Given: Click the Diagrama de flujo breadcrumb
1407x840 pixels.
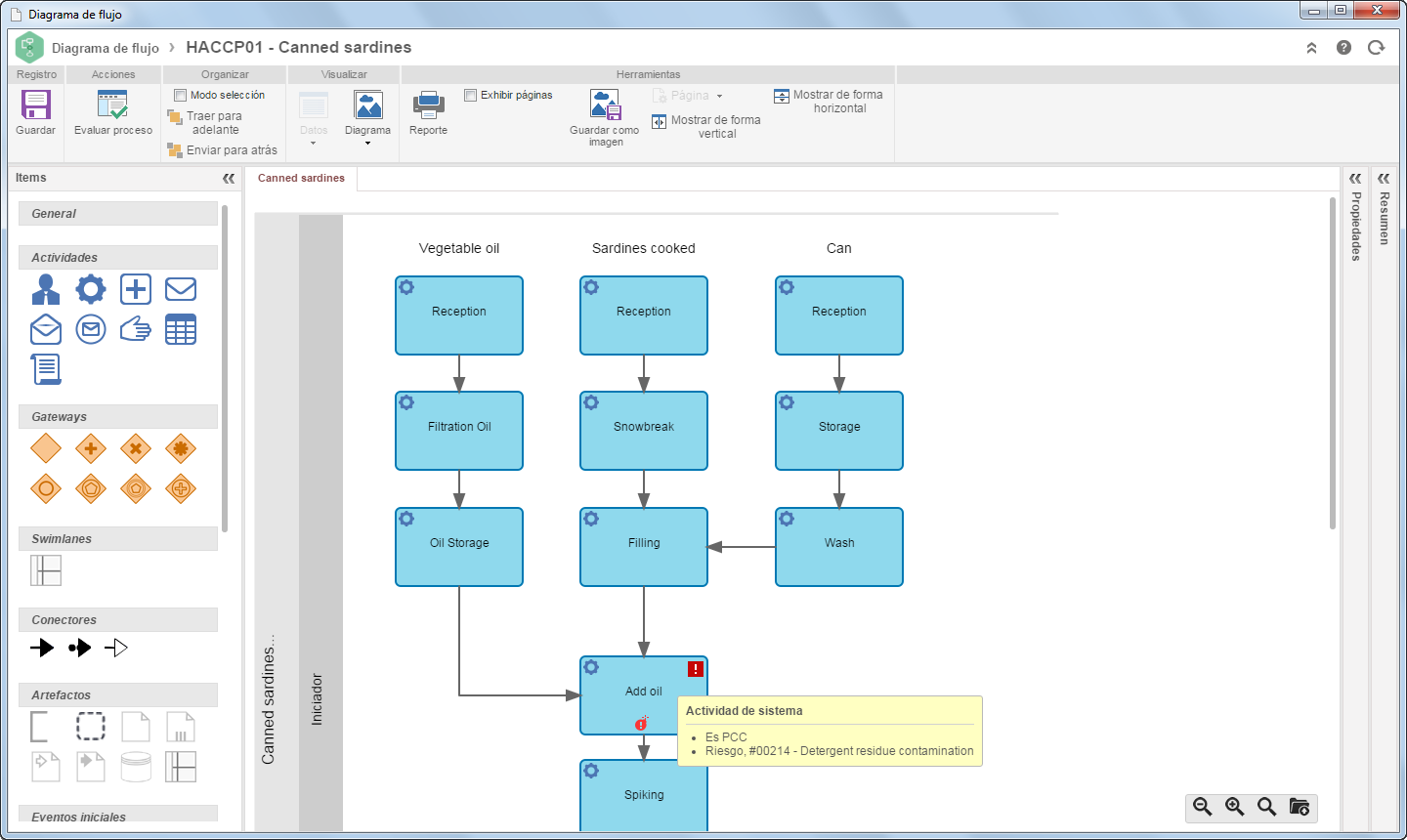Looking at the screenshot, I should tap(106, 48).
